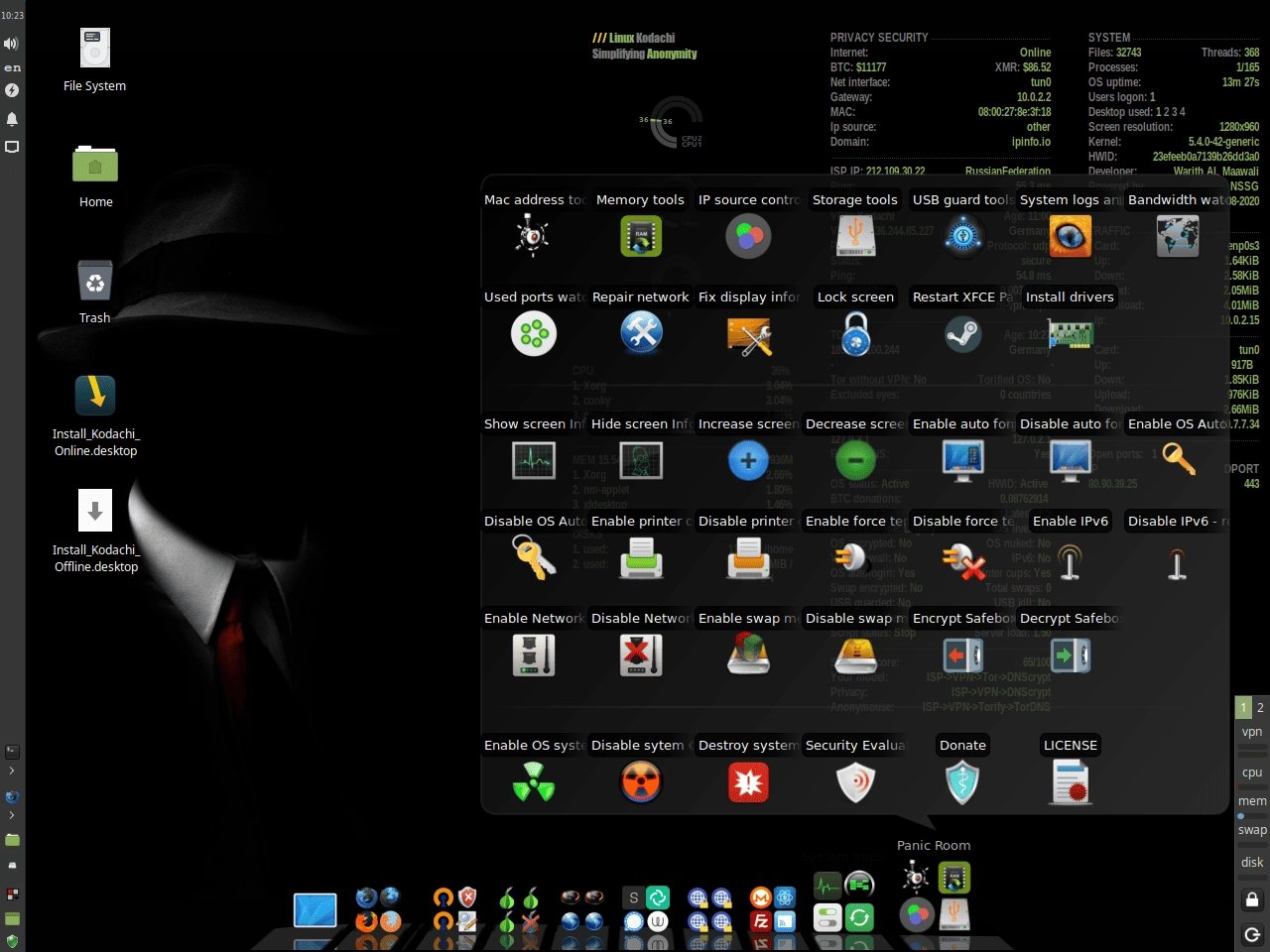The height and width of the screenshot is (952, 1270).
Task: Expand the arrow below terminal launcher
Action: click(12, 771)
